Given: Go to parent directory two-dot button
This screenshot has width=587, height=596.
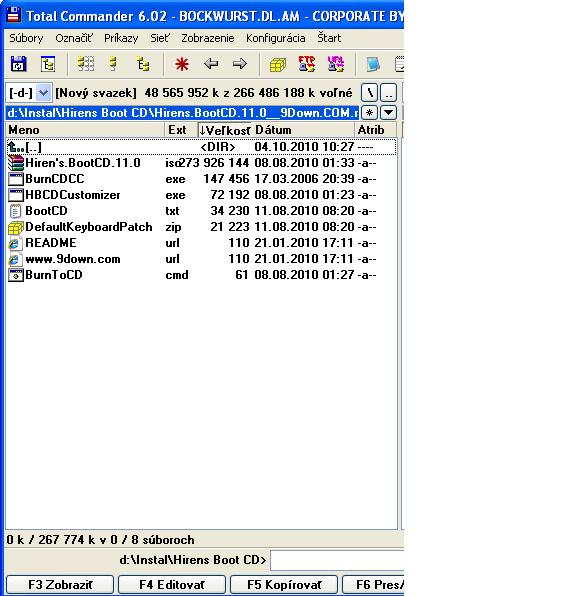Looking at the screenshot, I should [389, 93].
